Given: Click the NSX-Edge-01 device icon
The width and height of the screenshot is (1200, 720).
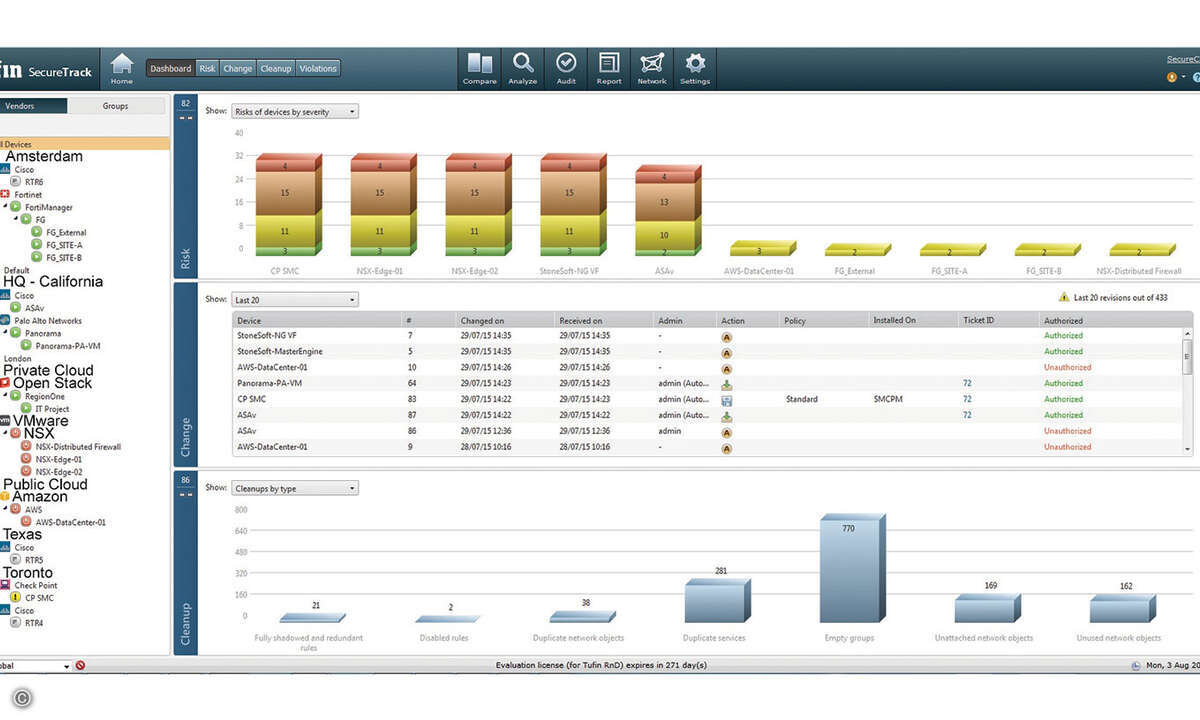Looking at the screenshot, I should pos(26,459).
